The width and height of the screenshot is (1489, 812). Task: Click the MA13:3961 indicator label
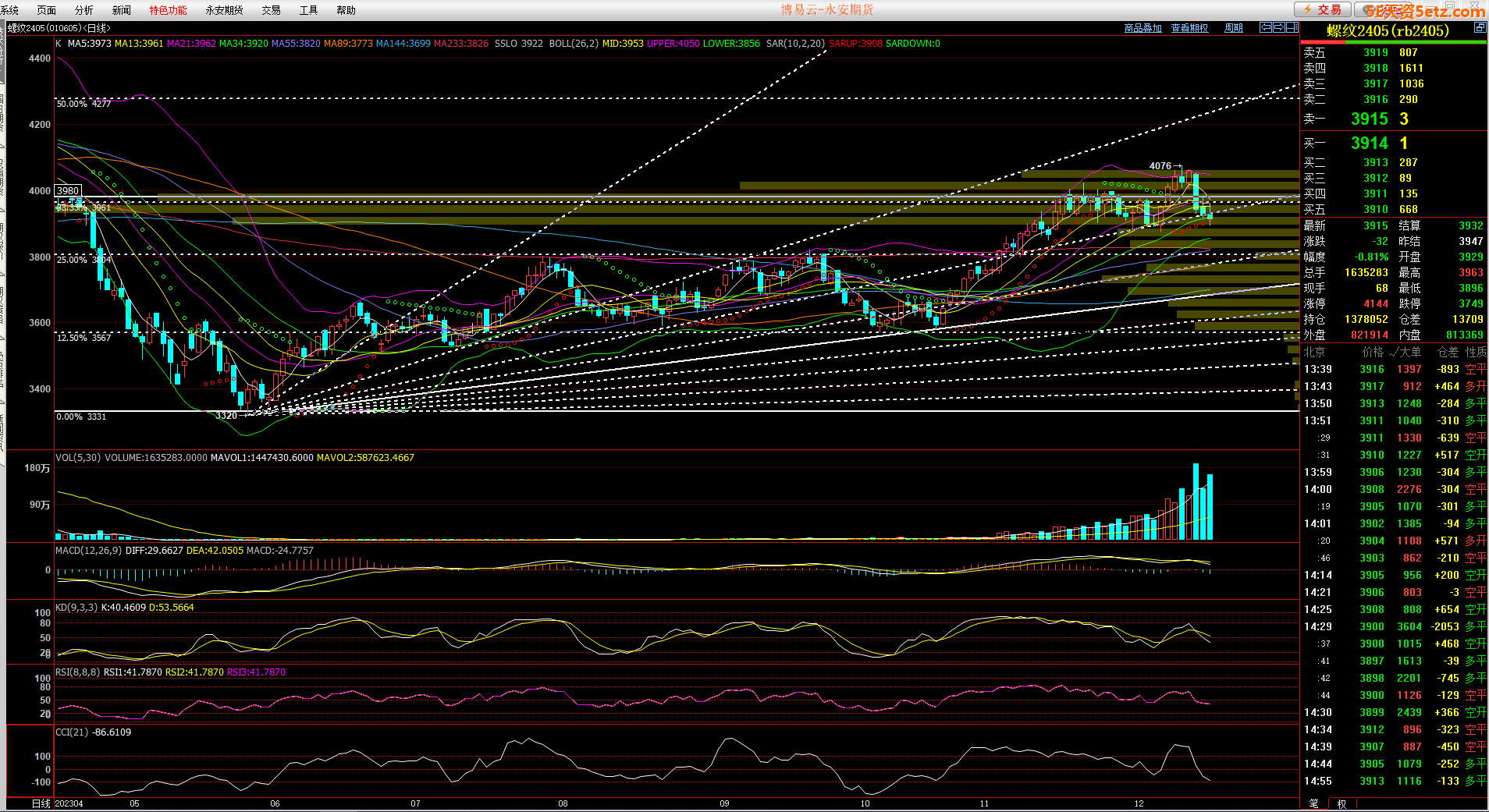point(139,44)
